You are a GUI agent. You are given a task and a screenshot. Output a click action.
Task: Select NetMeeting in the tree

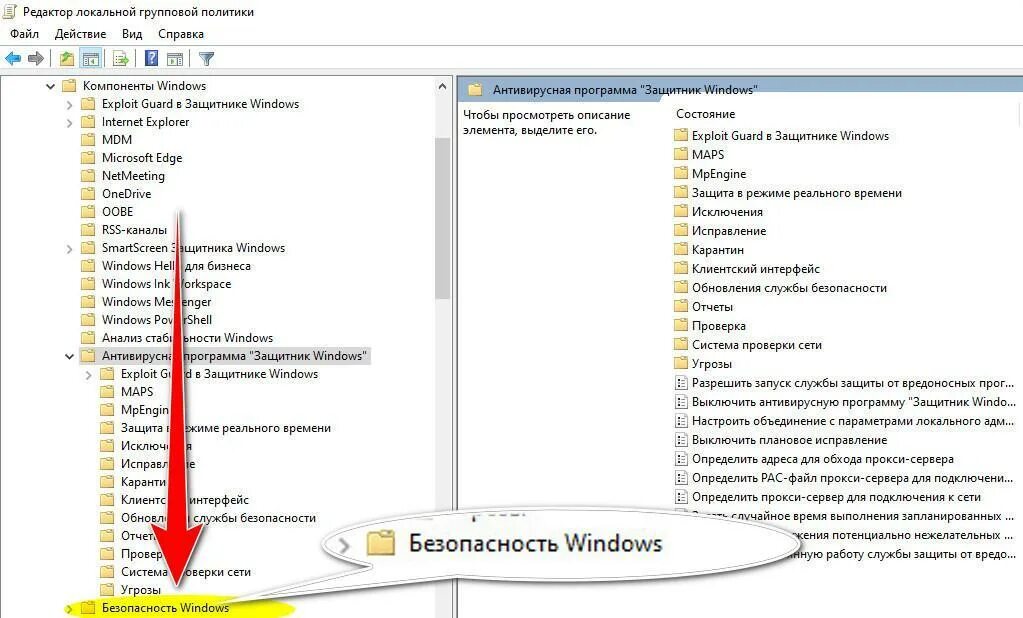[x=133, y=176]
